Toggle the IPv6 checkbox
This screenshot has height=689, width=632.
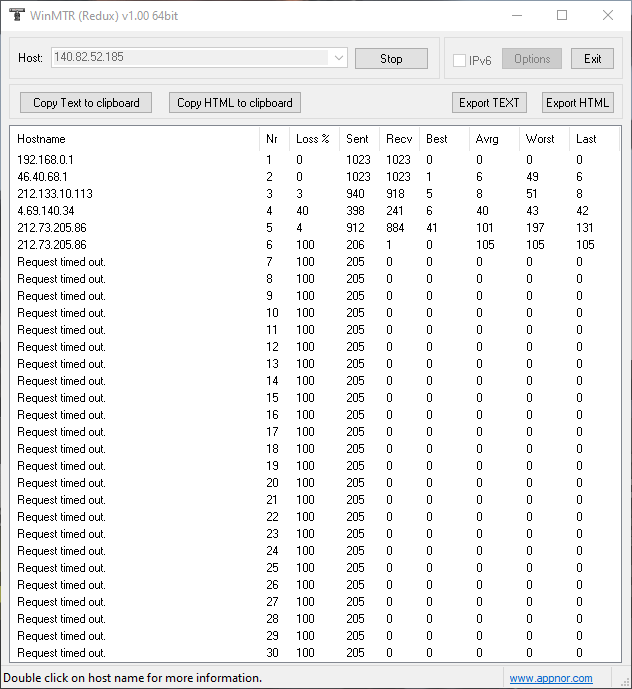point(459,60)
